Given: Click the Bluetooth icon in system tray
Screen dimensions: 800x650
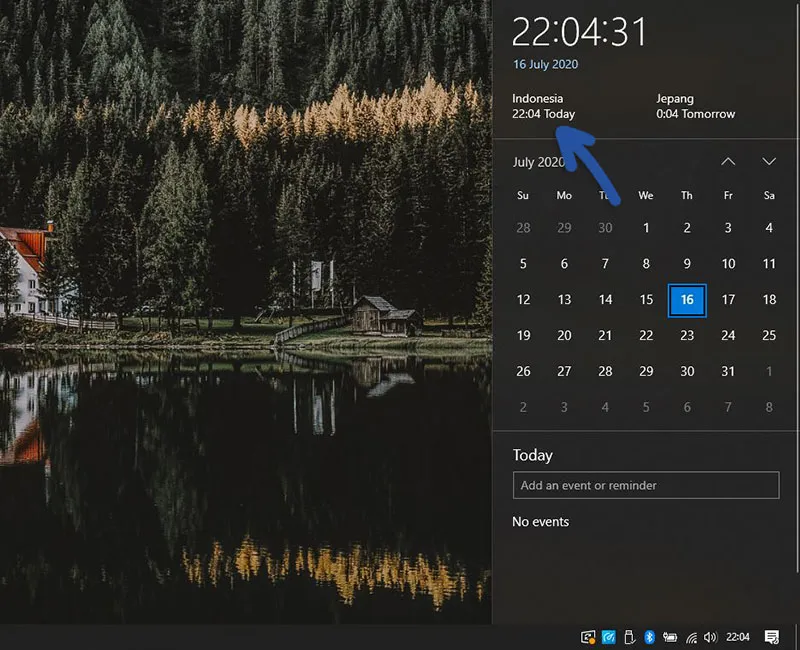Looking at the screenshot, I should [648, 637].
